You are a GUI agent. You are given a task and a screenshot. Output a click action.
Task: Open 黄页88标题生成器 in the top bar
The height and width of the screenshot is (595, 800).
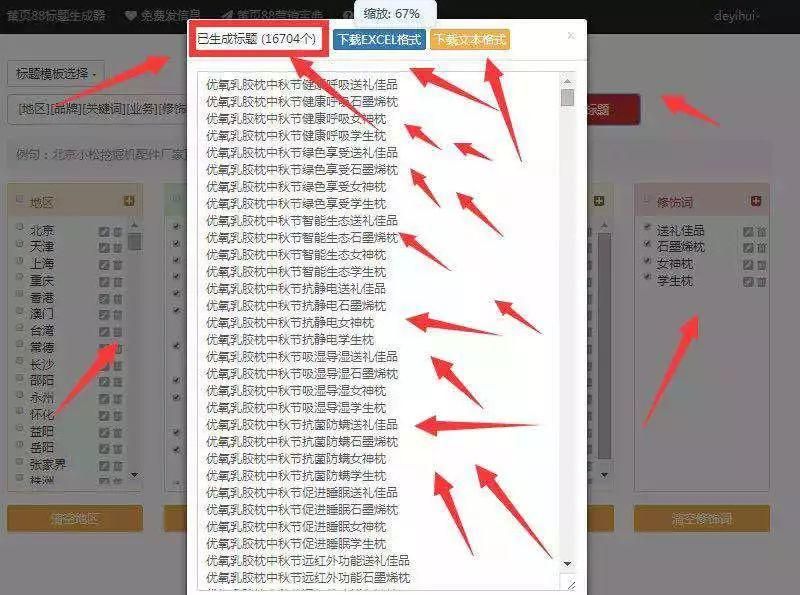(56, 16)
